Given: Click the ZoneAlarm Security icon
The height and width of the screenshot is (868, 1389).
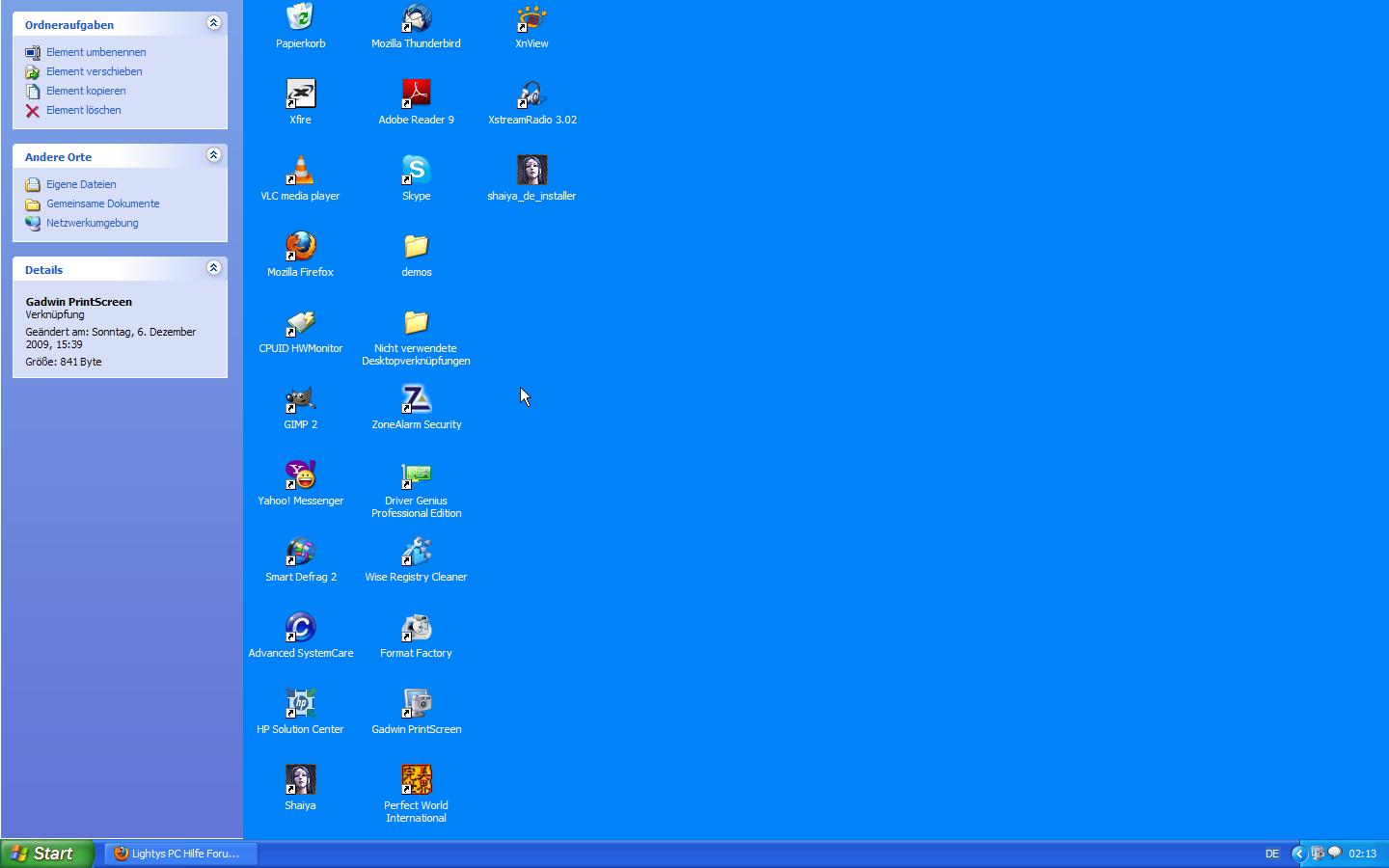Looking at the screenshot, I should click(416, 398).
